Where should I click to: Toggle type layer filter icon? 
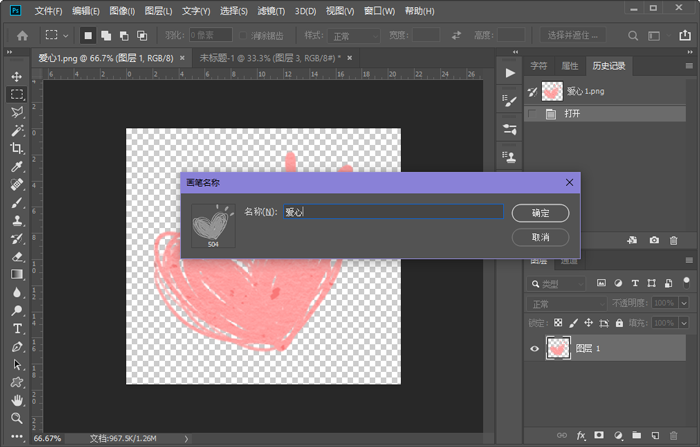pos(635,283)
